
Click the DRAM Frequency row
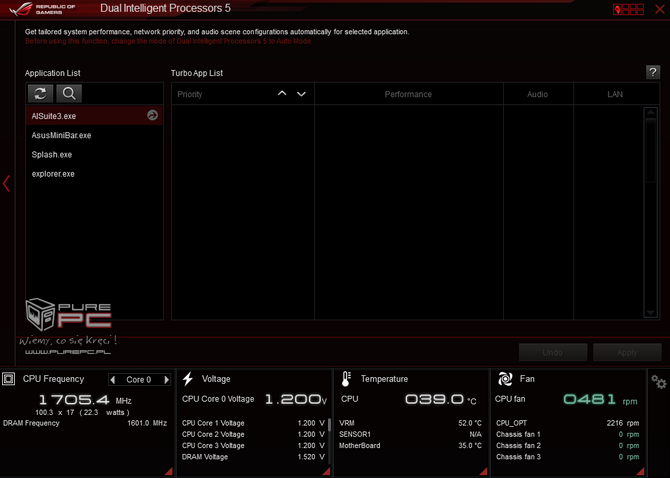point(85,423)
